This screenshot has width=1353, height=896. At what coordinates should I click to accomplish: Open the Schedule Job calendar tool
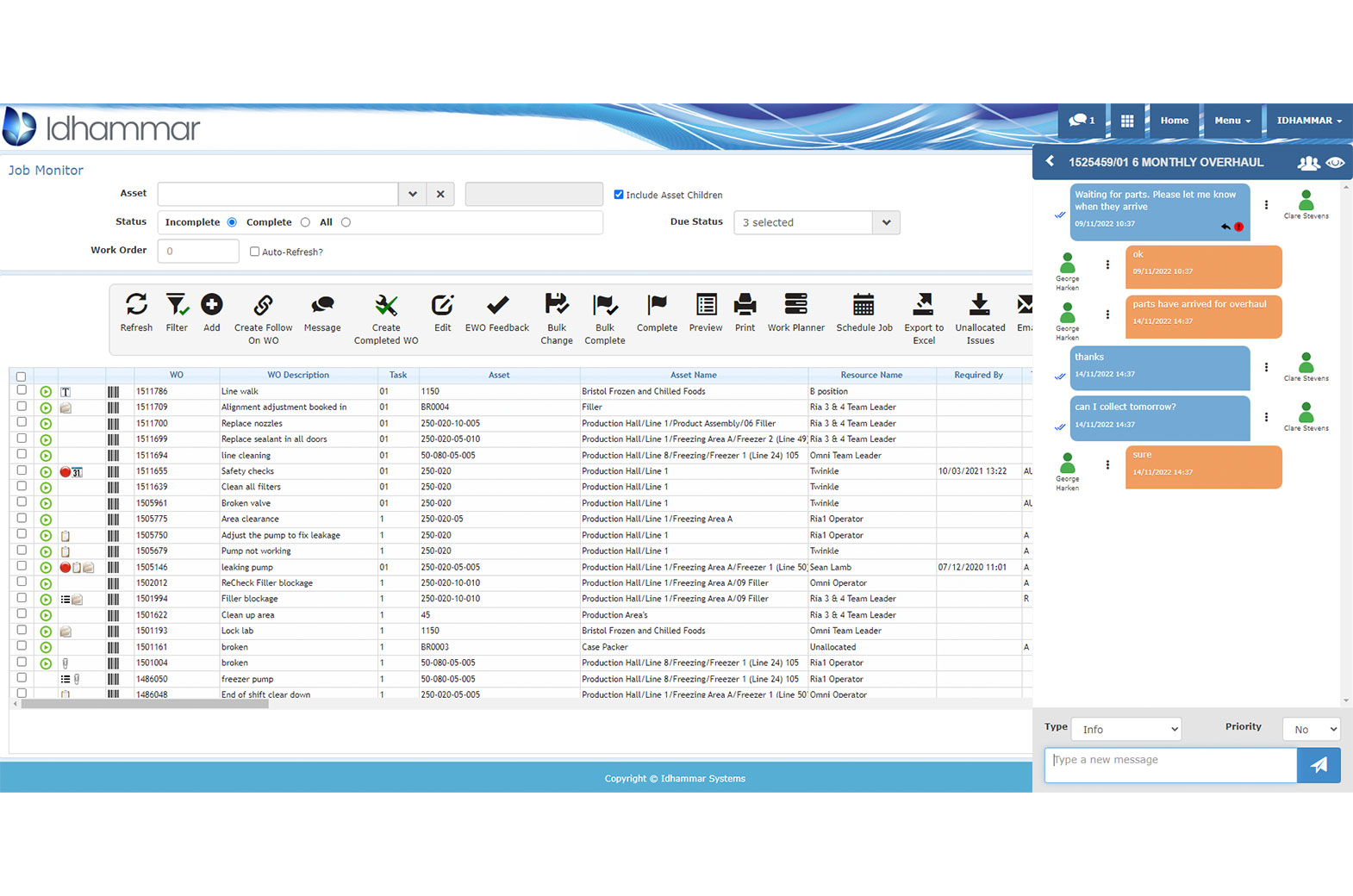tap(864, 304)
